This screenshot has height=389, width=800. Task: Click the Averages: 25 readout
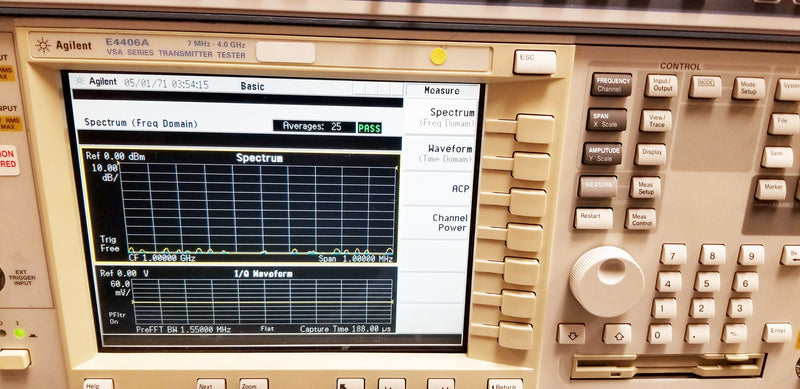pyautogui.click(x=314, y=127)
